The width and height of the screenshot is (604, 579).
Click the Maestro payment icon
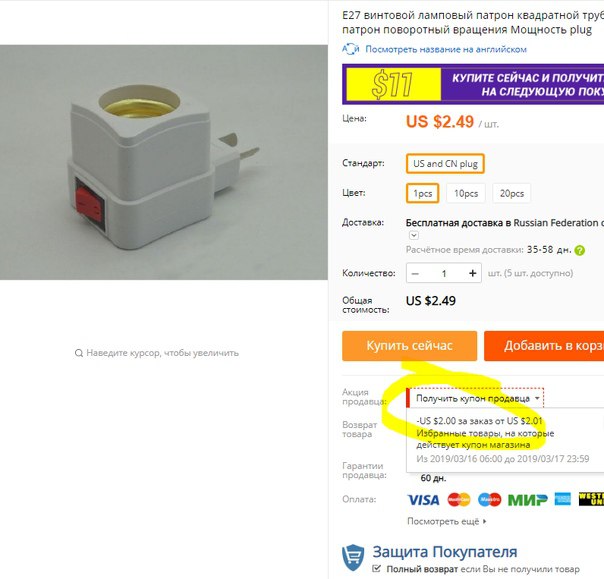pos(489,500)
